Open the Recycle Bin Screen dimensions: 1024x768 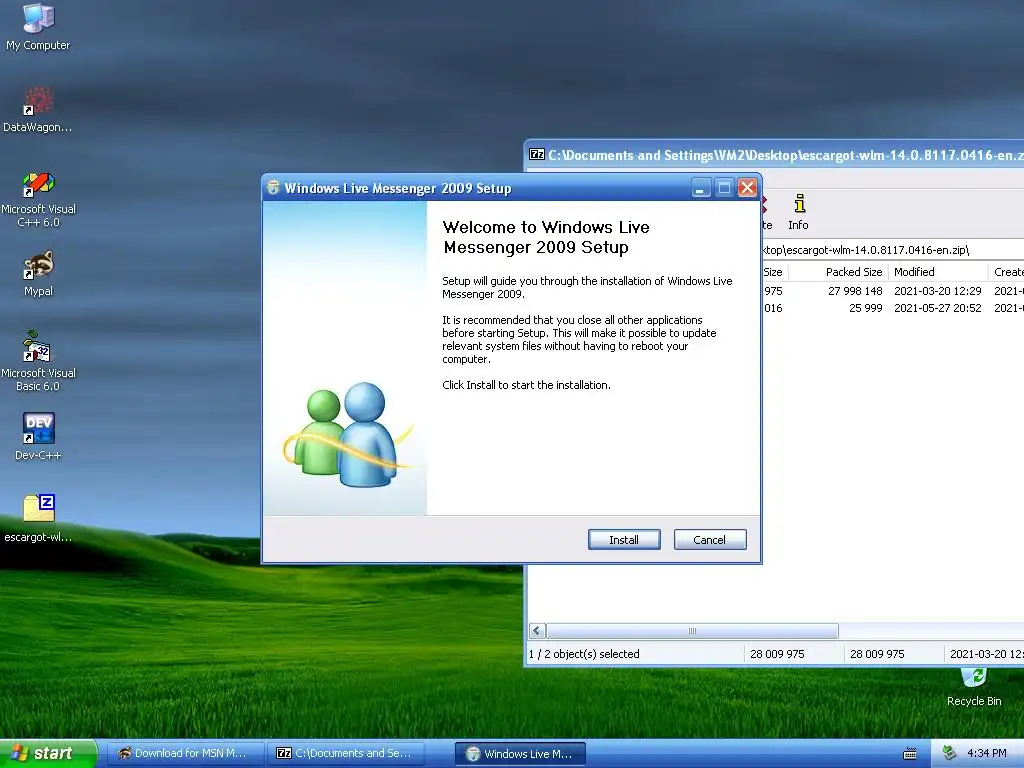(974, 687)
